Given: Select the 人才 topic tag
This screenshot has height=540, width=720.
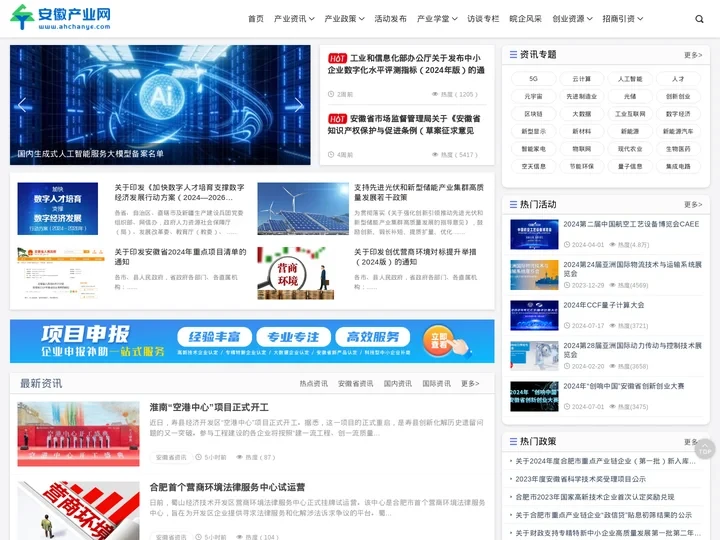Looking at the screenshot, I should pyautogui.click(x=678, y=79).
